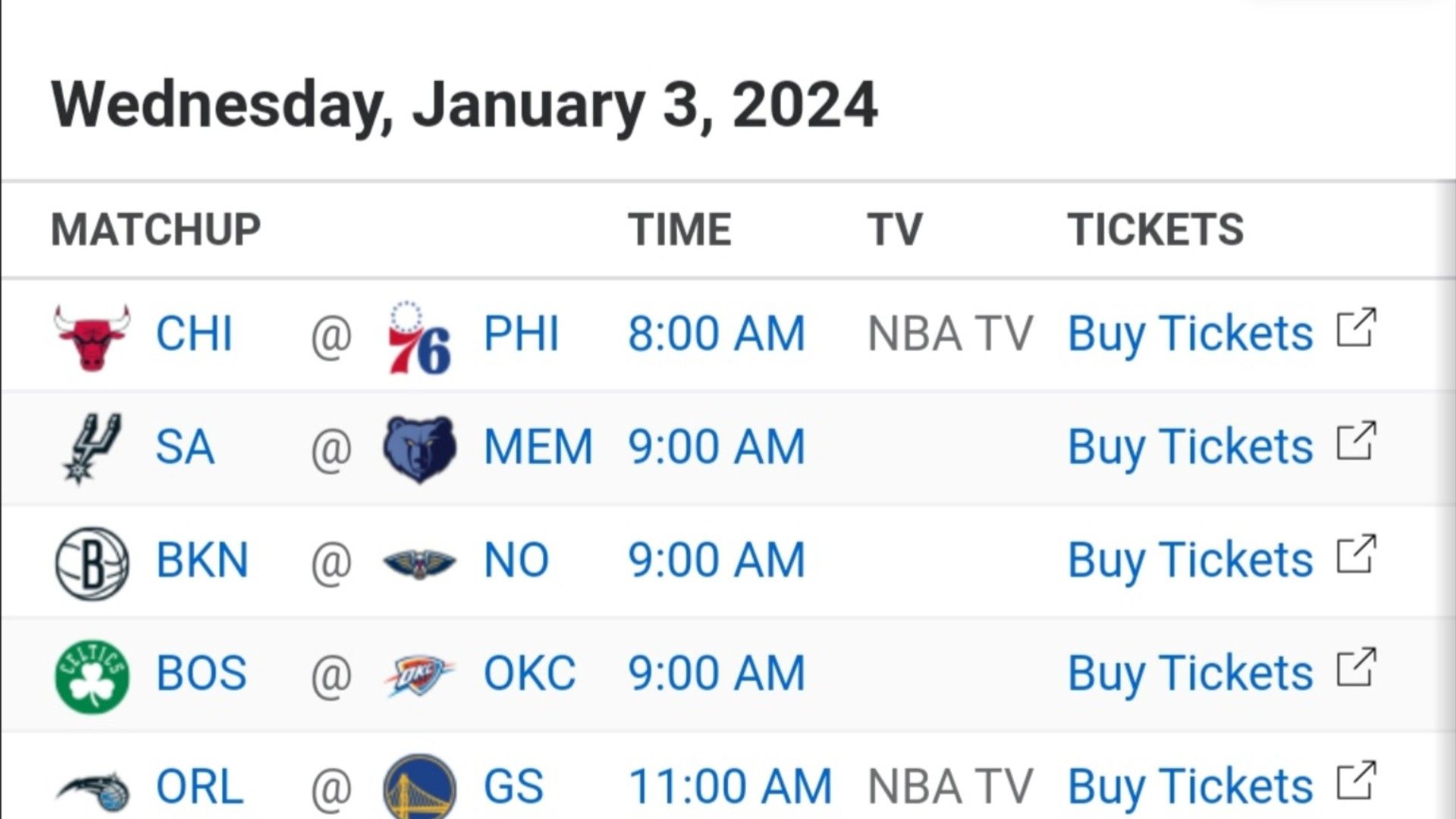1456x819 pixels.
Task: Click the Brooklyn Nets logo
Action: [x=93, y=563]
